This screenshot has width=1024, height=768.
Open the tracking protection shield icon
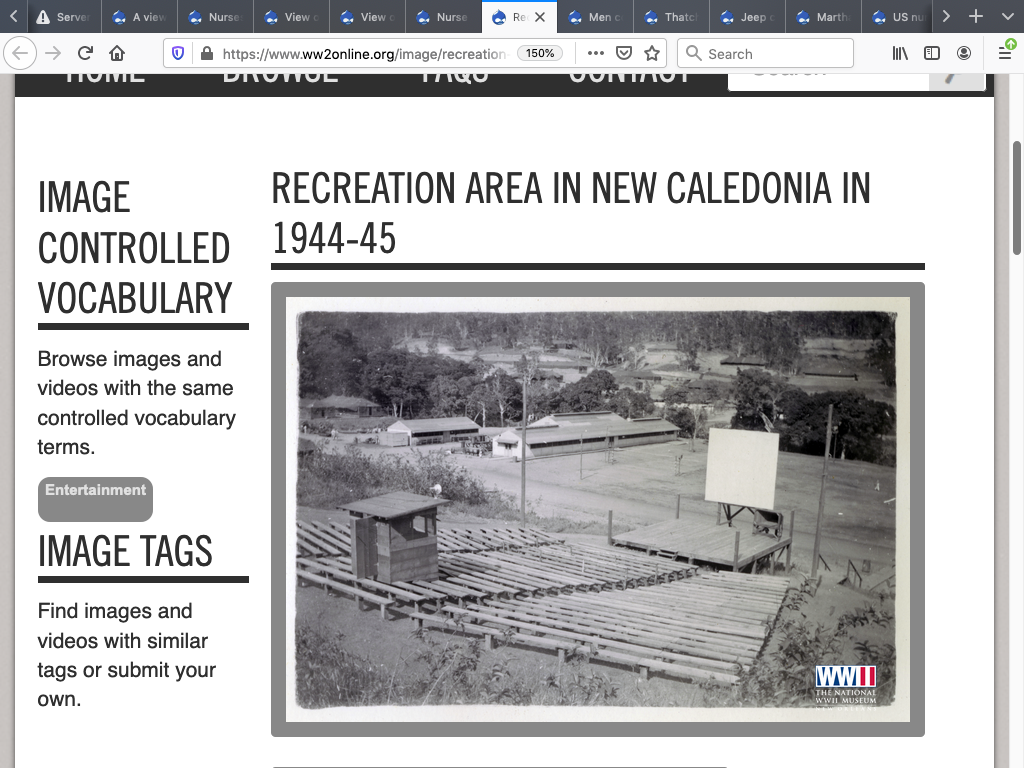pyautogui.click(x=178, y=54)
